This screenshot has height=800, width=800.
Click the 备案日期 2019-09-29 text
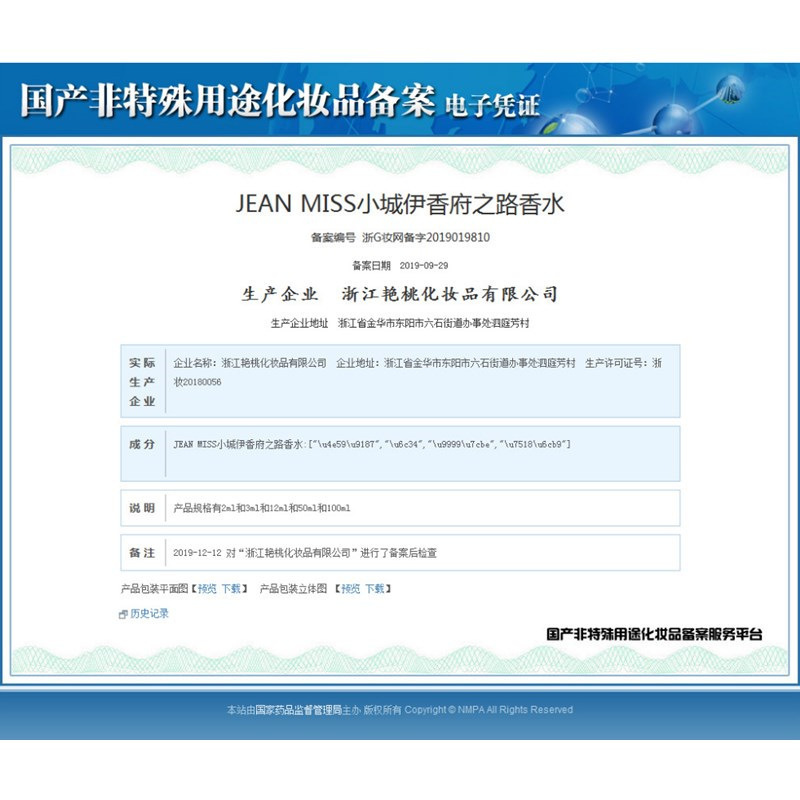[x=401, y=265]
